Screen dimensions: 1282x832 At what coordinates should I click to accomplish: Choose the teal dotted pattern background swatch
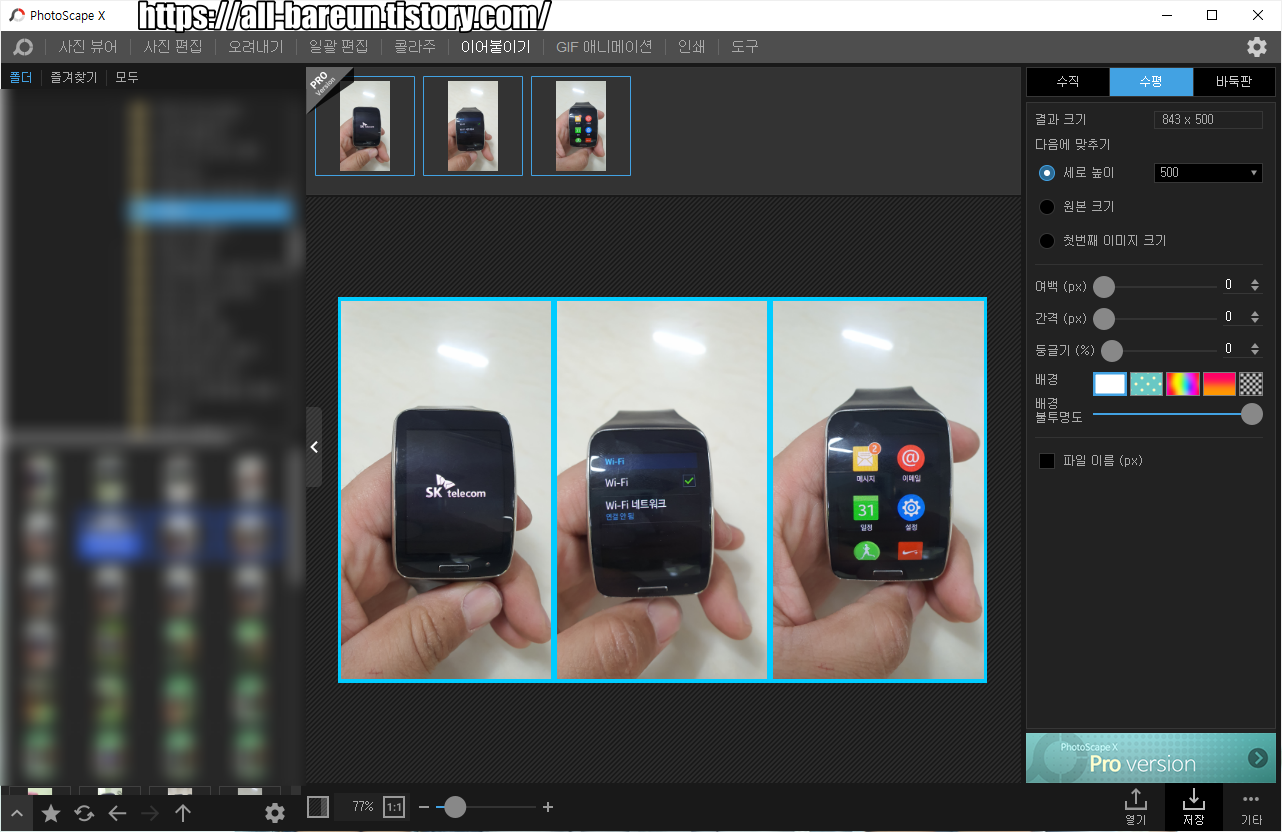coord(1146,384)
